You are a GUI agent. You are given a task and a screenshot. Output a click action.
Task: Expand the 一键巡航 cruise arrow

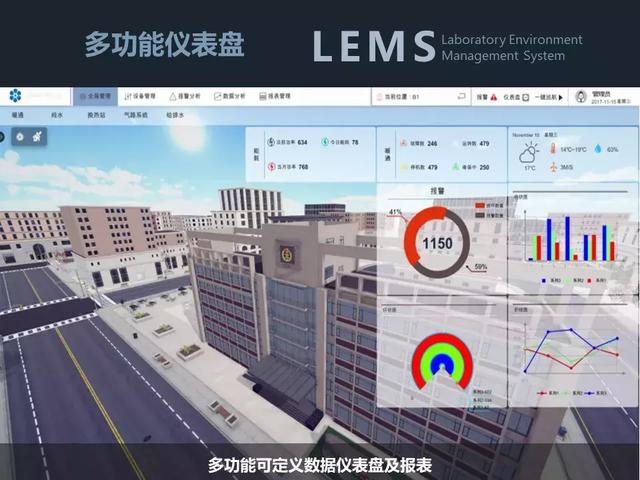point(560,97)
